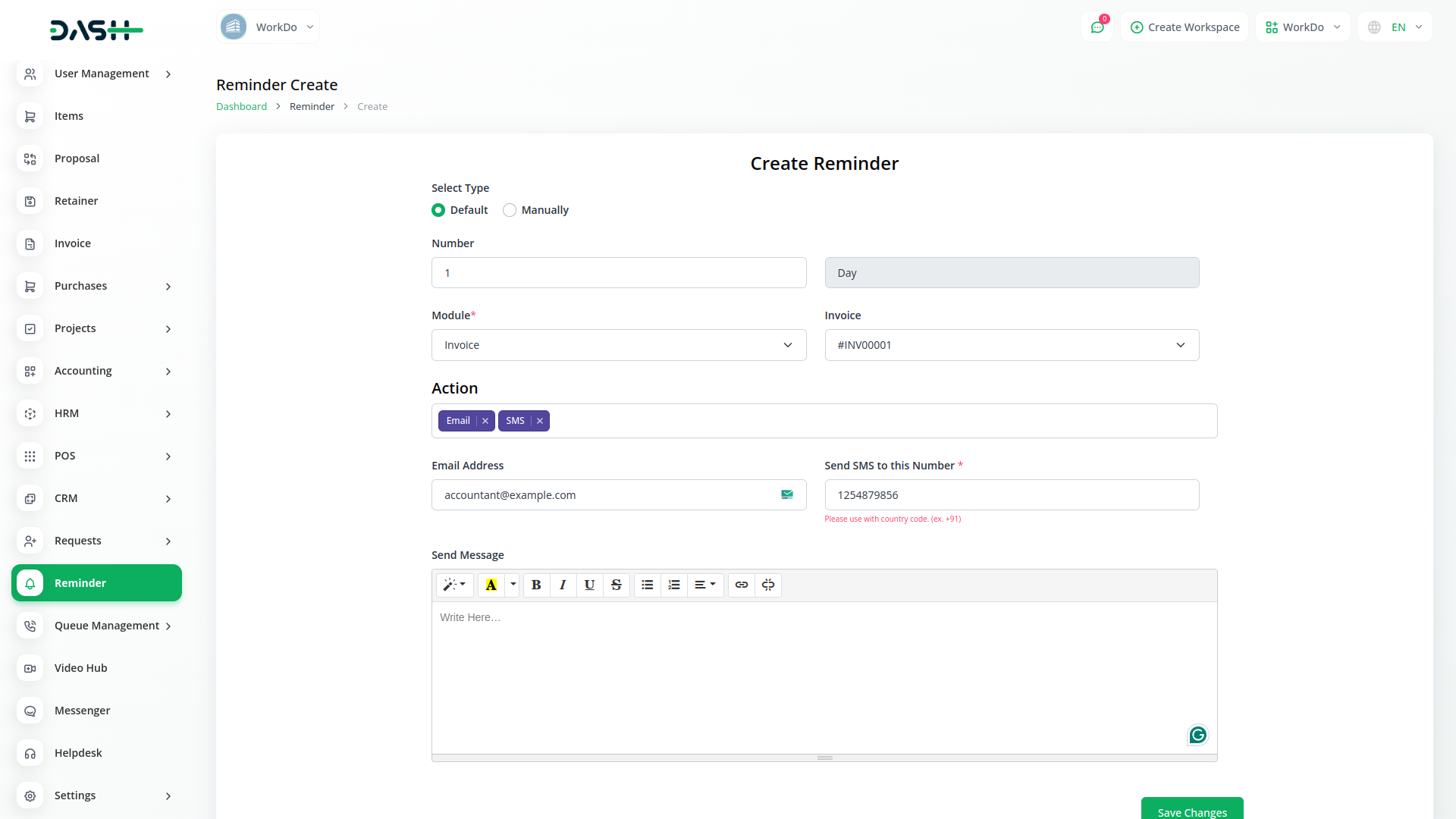Image resolution: width=1456 pixels, height=819 pixels.
Task: Open the EN language dropdown
Action: (1395, 27)
